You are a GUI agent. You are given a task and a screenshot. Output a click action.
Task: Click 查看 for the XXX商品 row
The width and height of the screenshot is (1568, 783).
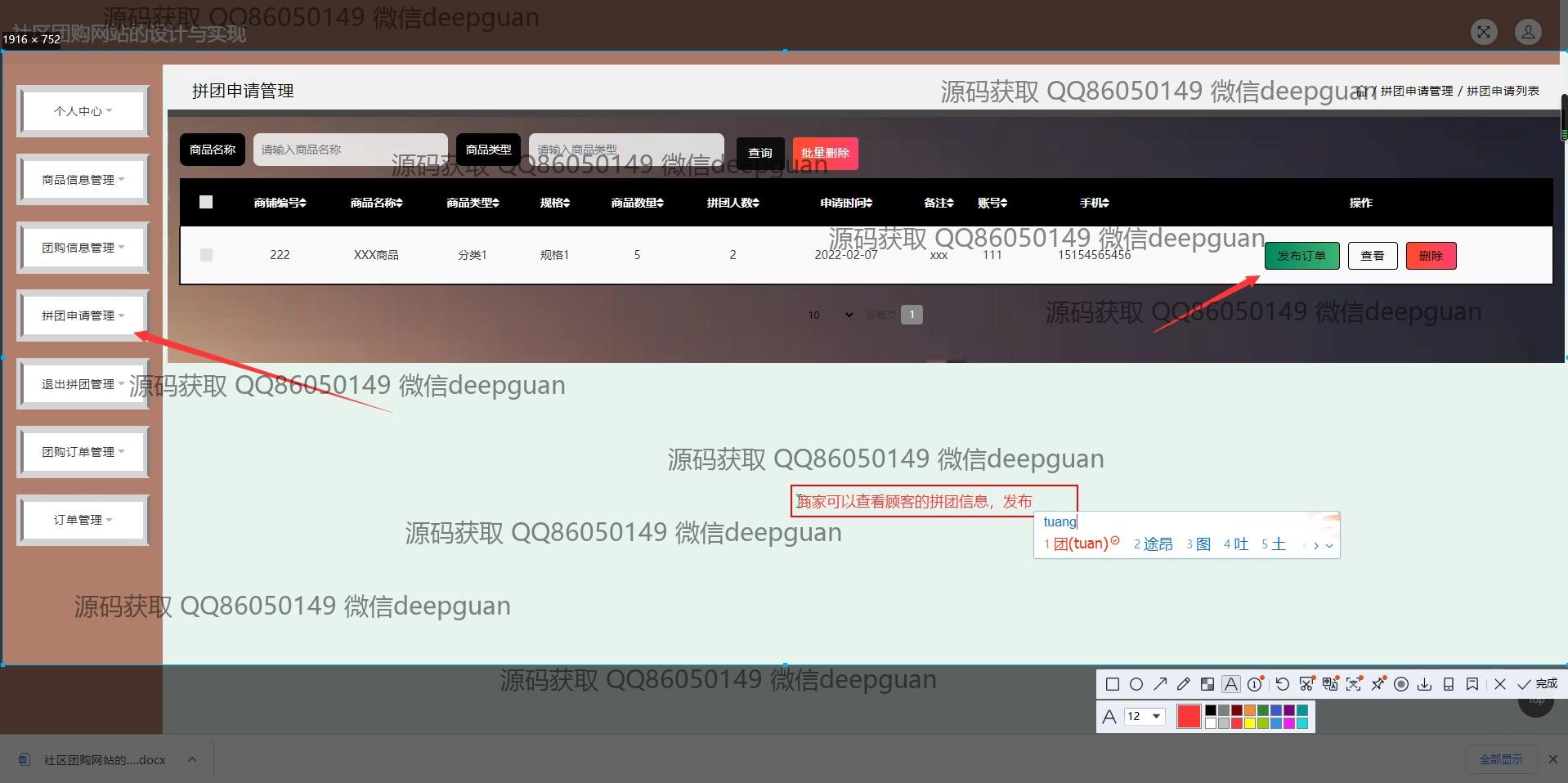coord(1373,256)
